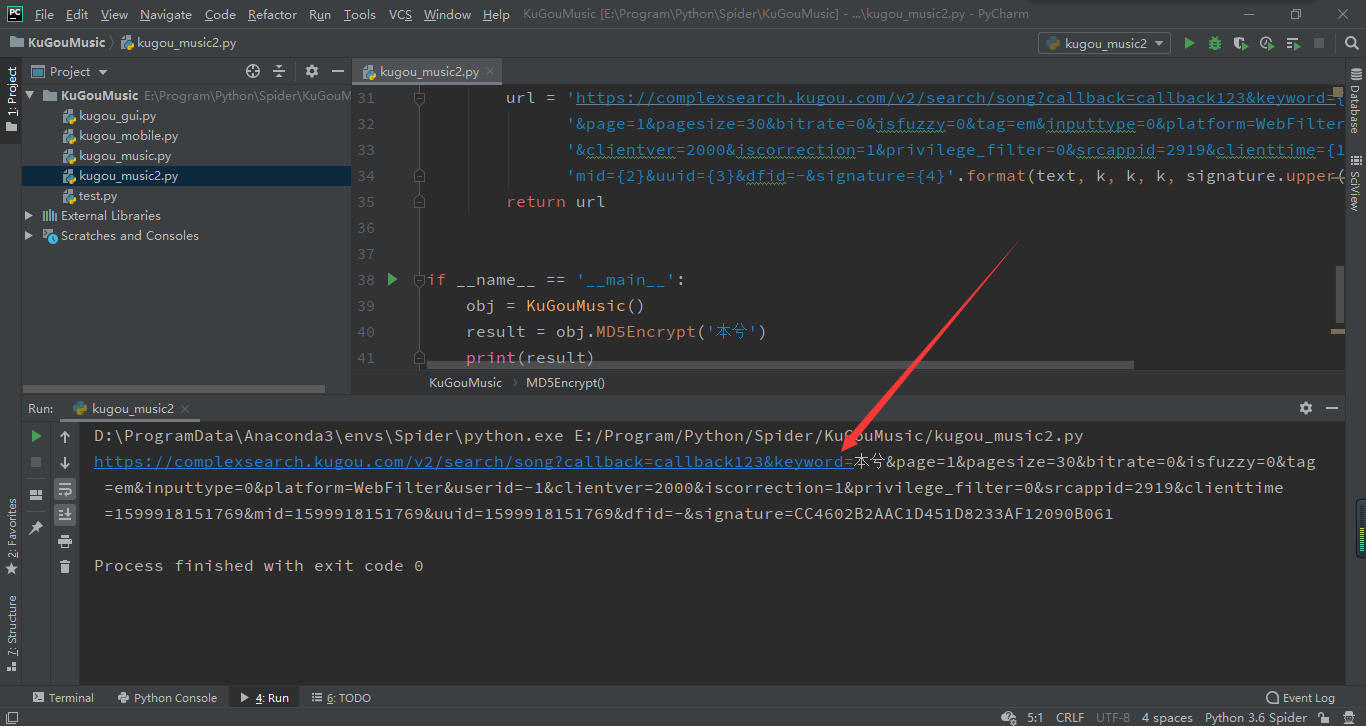
Task: Click the editor horizontal scrollbar
Action: pos(779,365)
